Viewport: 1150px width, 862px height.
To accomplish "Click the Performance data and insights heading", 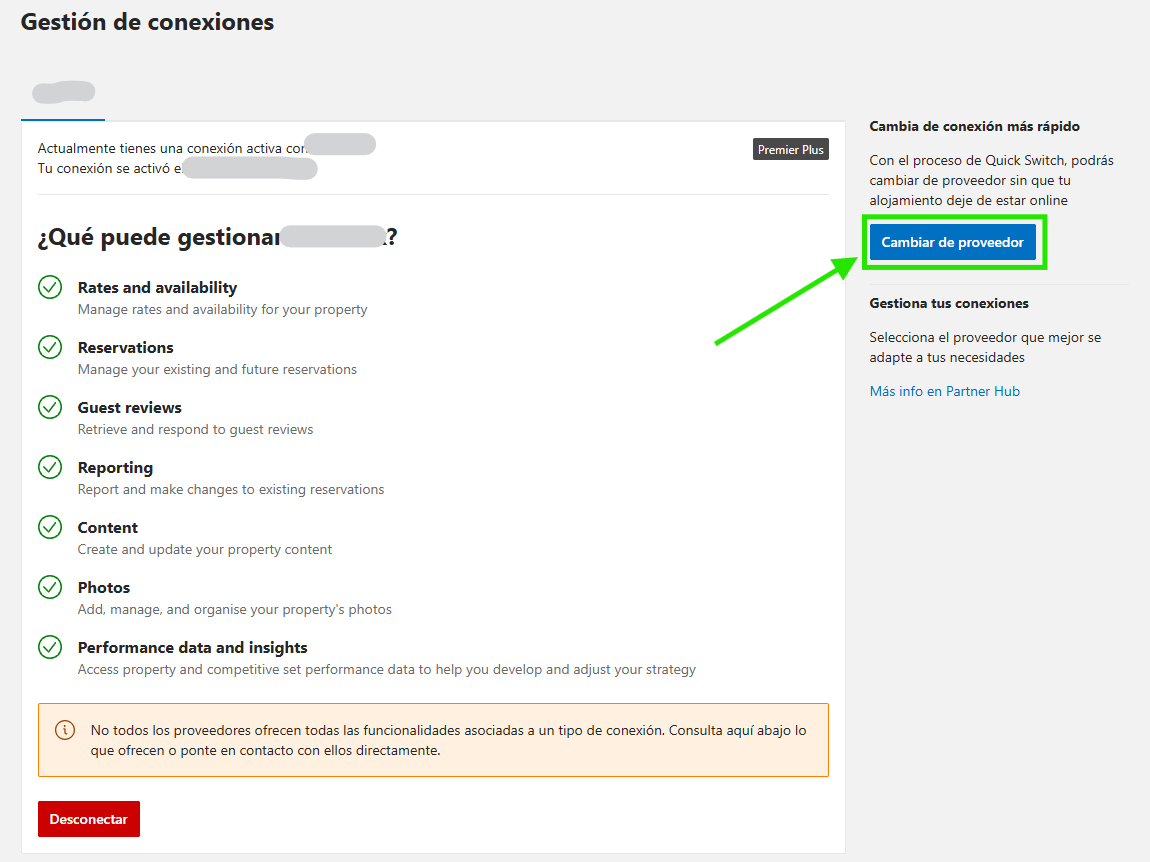I will tap(192, 648).
